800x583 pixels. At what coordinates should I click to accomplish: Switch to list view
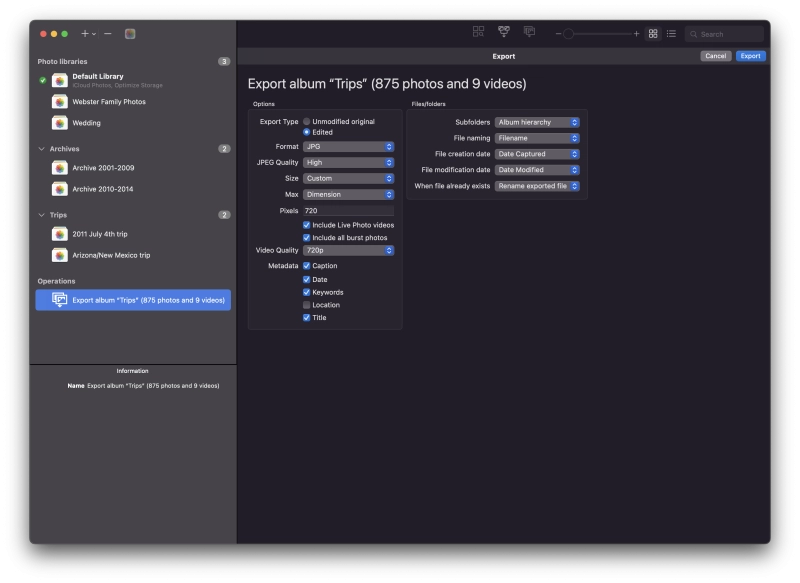671,34
